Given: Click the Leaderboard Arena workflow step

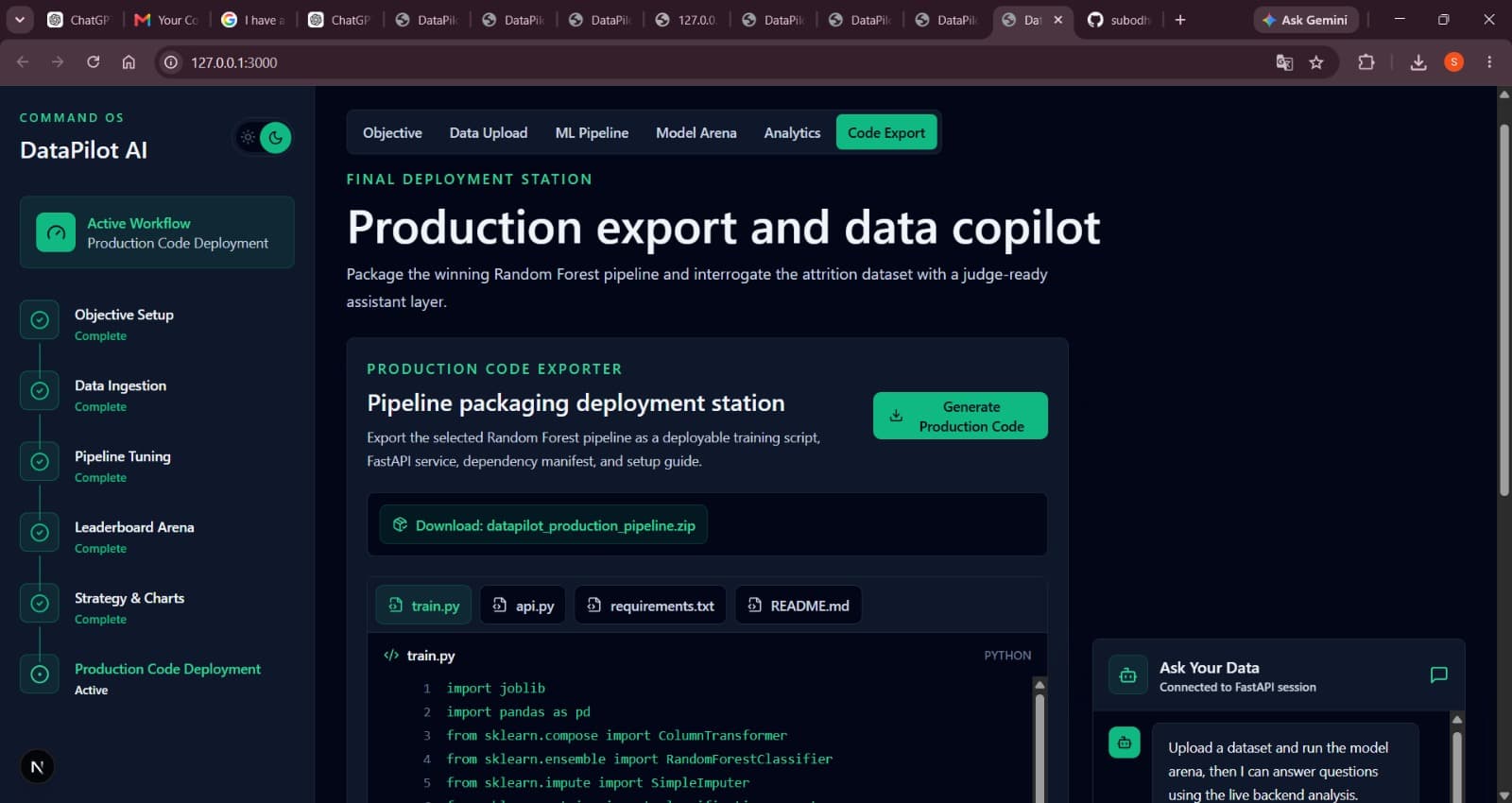Looking at the screenshot, I should point(157,537).
